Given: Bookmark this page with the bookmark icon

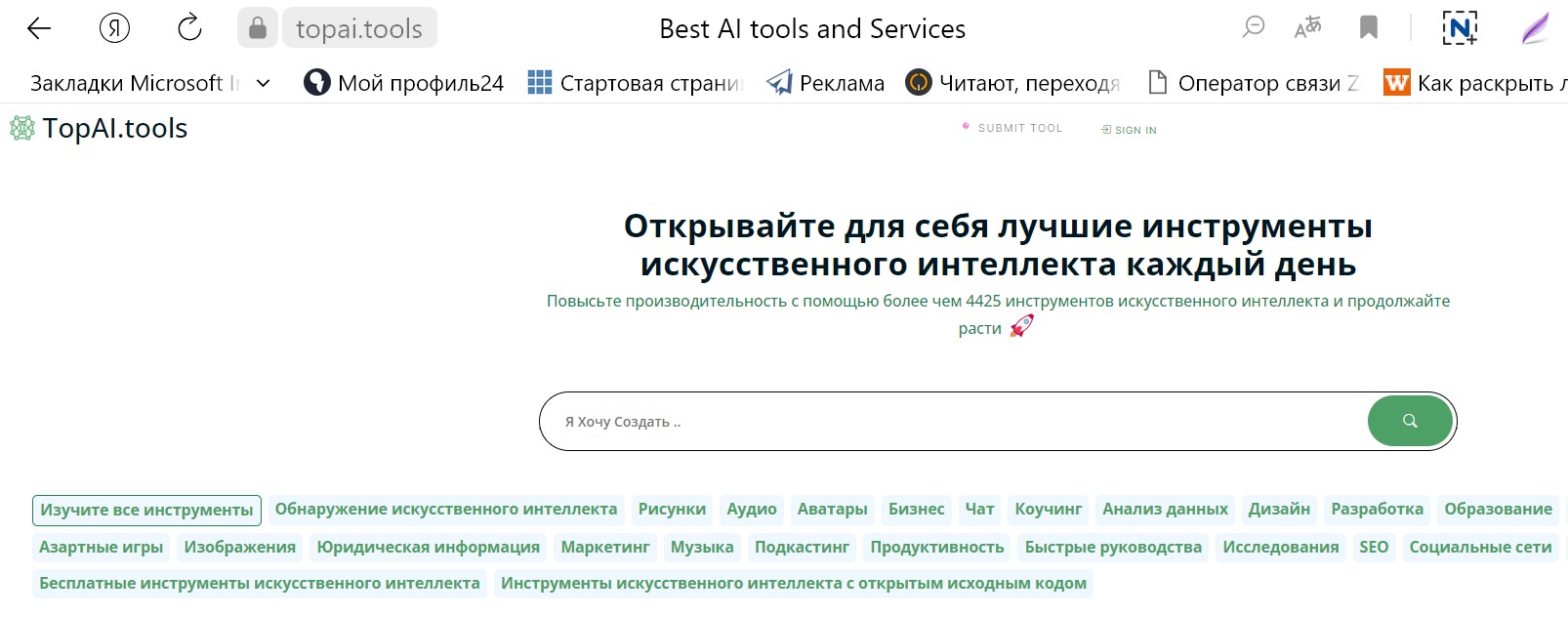Looking at the screenshot, I should click(x=1369, y=28).
